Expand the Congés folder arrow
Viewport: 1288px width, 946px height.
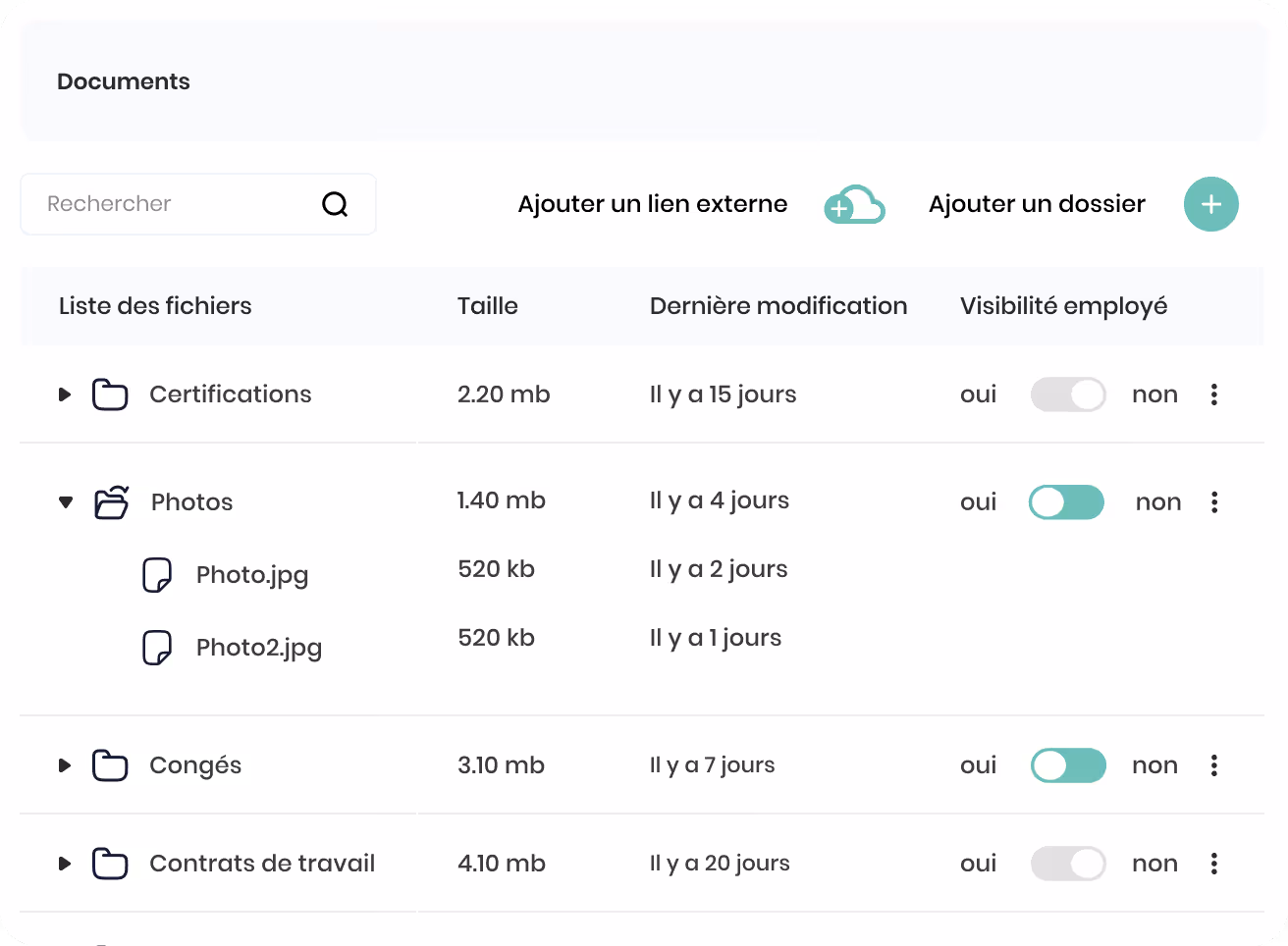(x=65, y=765)
